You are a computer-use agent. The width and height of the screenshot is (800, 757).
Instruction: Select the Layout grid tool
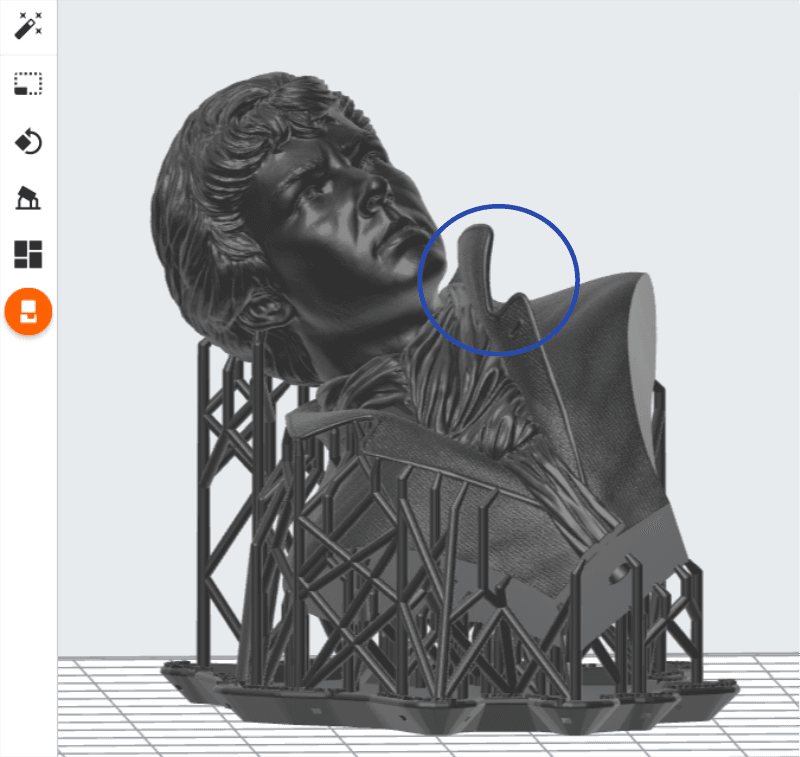(28, 254)
